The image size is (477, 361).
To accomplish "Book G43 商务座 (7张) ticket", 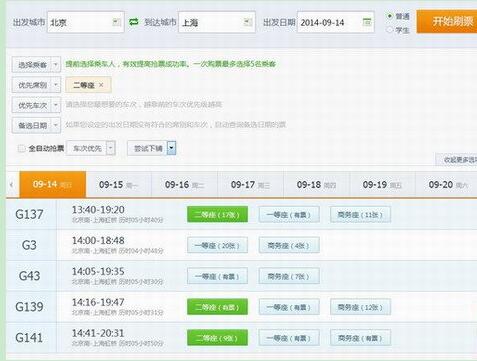I will pos(289,276).
